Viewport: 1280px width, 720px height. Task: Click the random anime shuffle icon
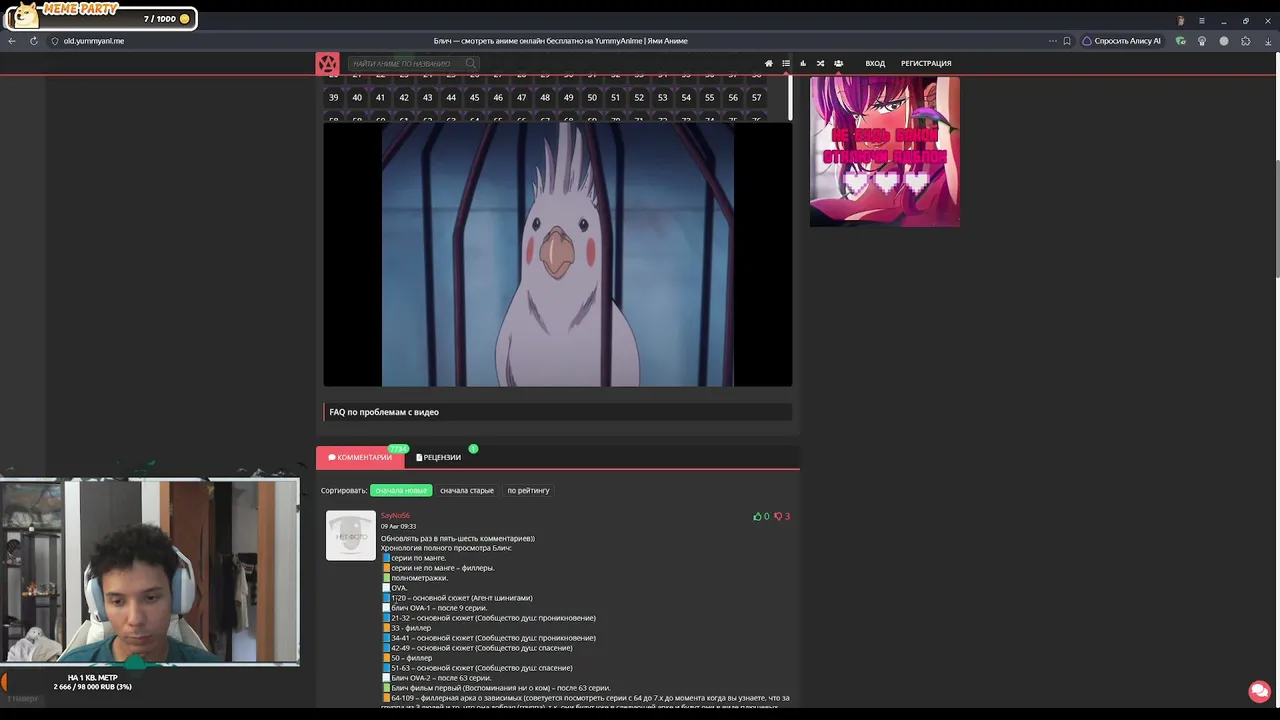coord(820,64)
